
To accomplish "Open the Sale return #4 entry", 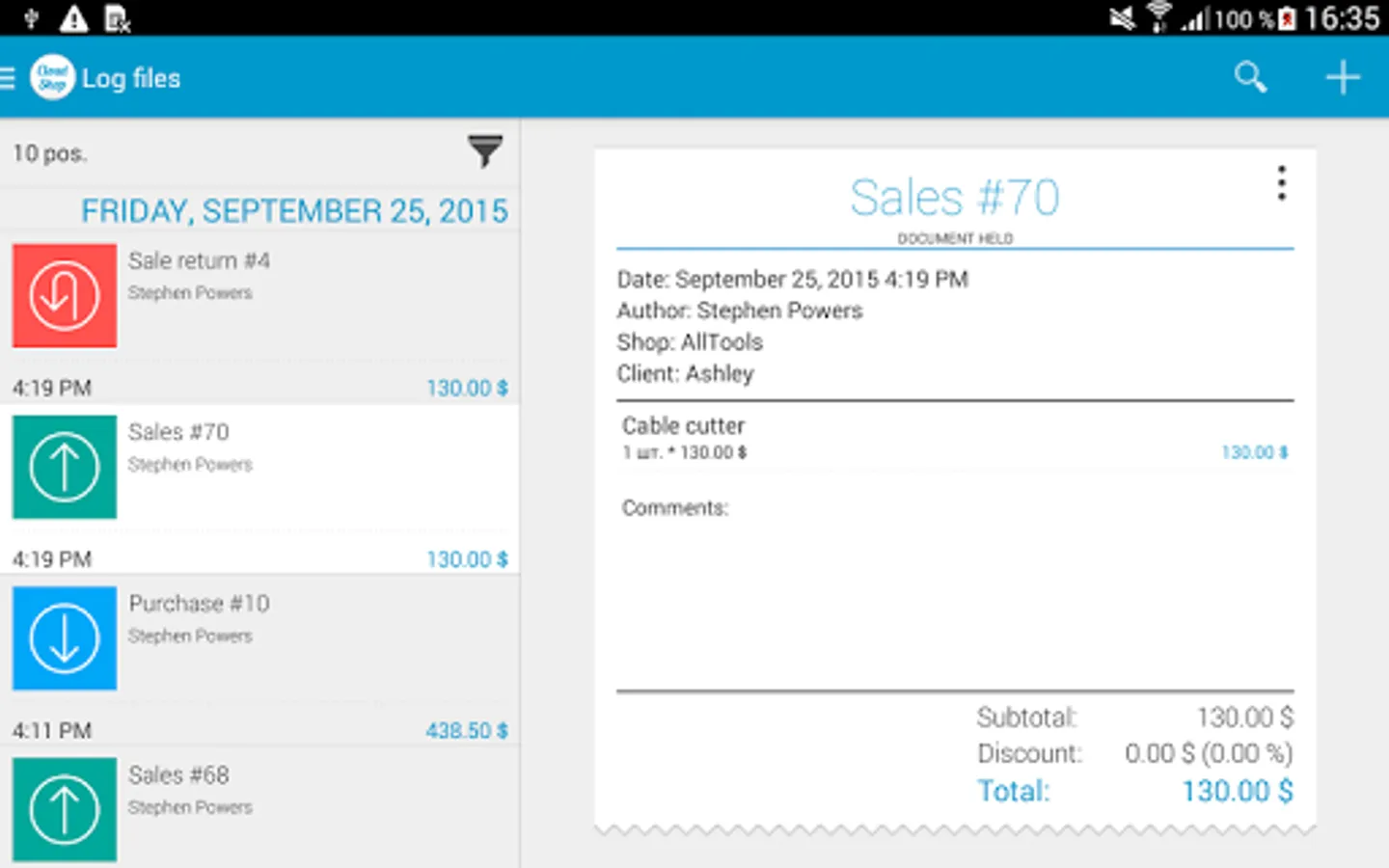I will pos(199,261).
